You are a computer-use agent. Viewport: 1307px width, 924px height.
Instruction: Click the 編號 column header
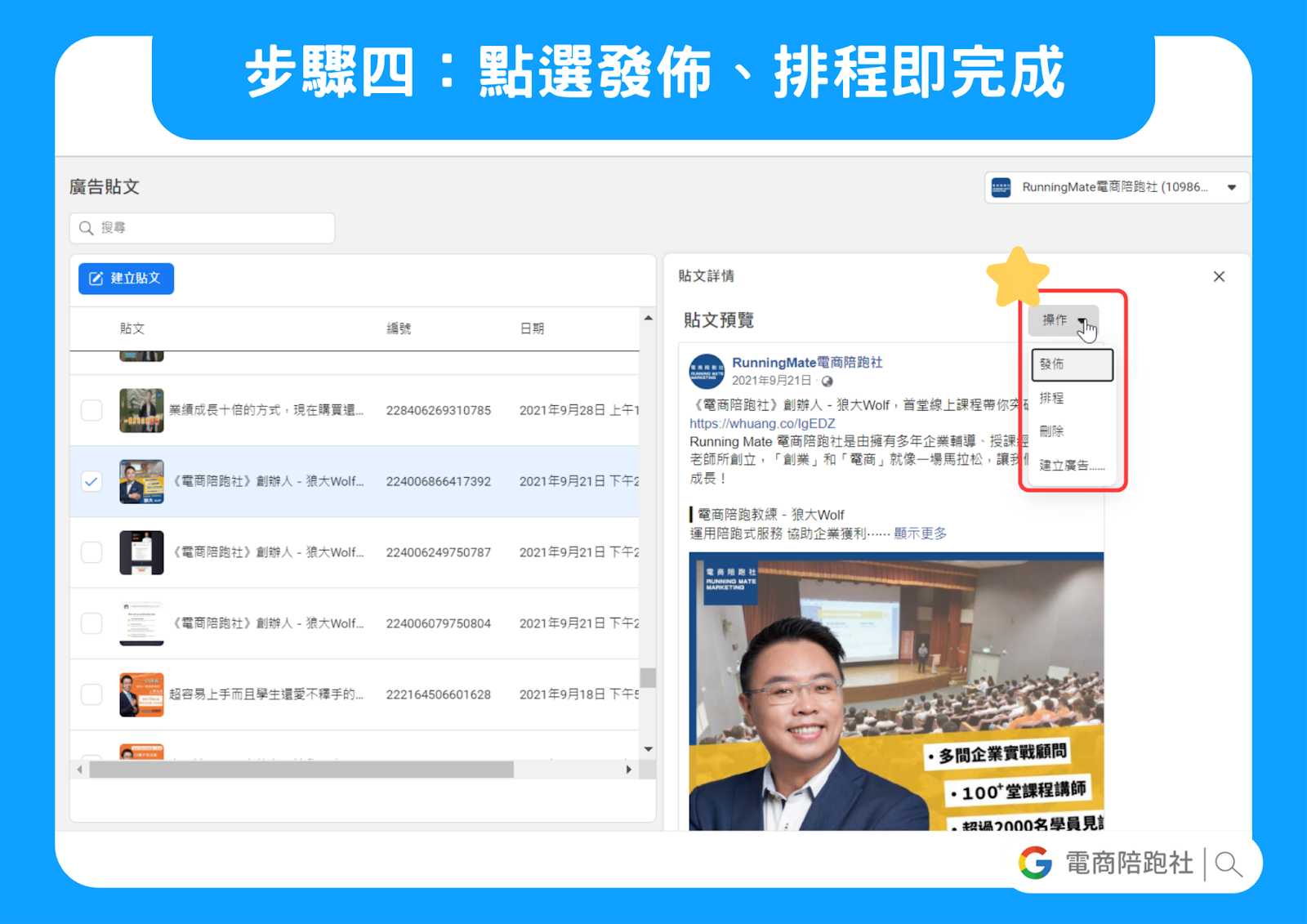pyautogui.click(x=399, y=328)
